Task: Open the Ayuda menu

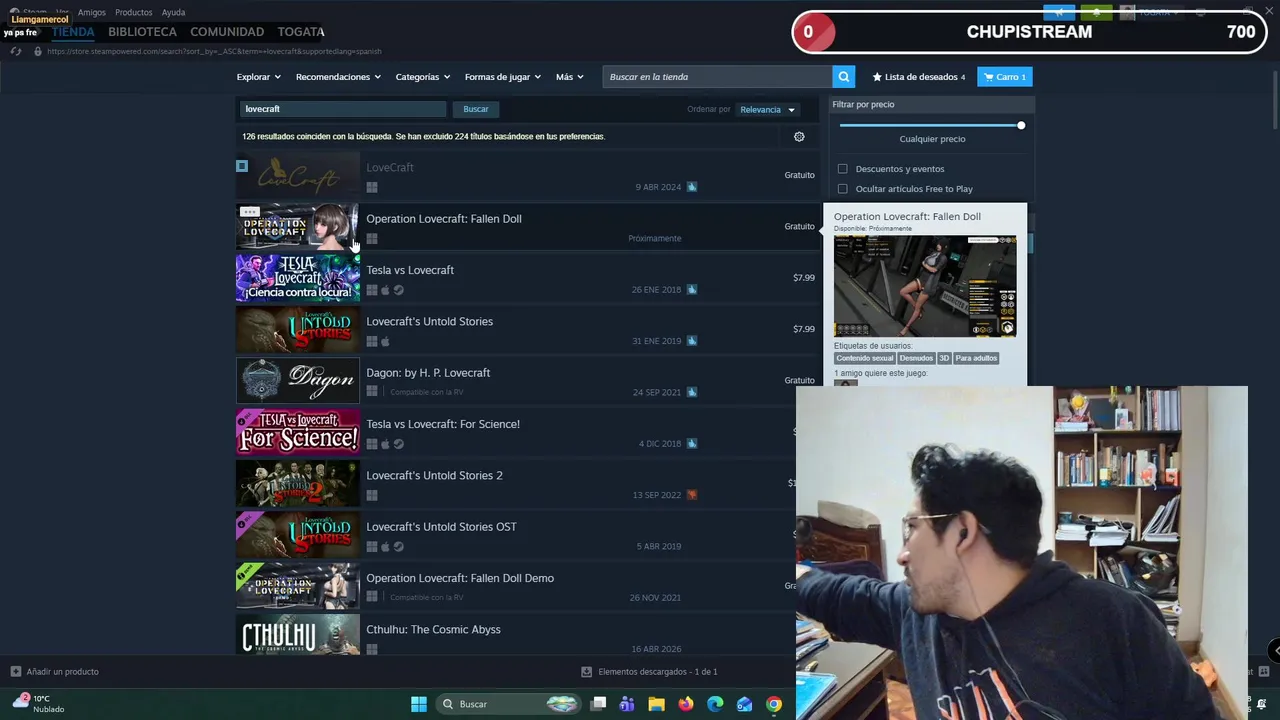Action: pos(173,13)
